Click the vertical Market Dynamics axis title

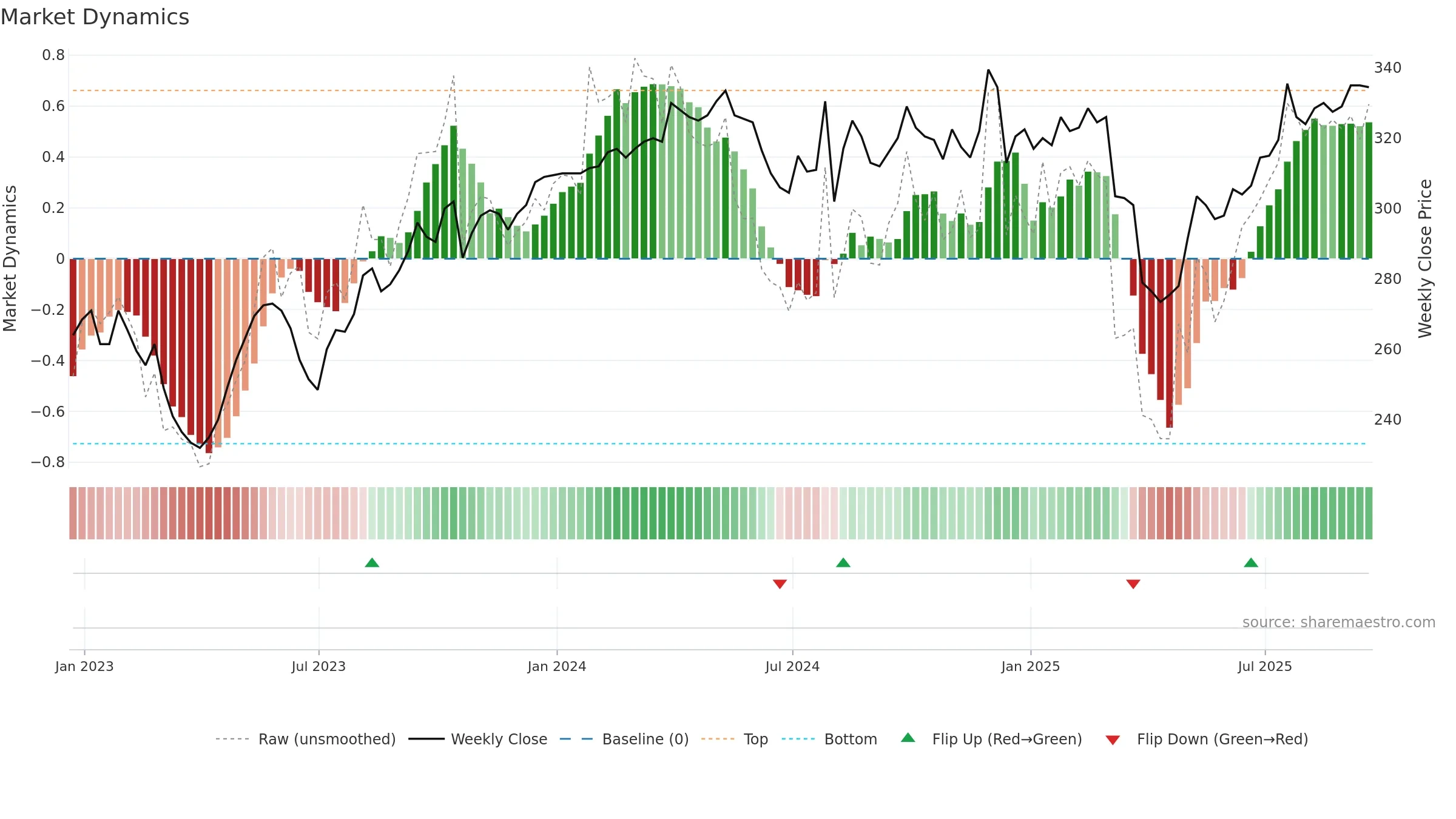pyautogui.click(x=10, y=258)
